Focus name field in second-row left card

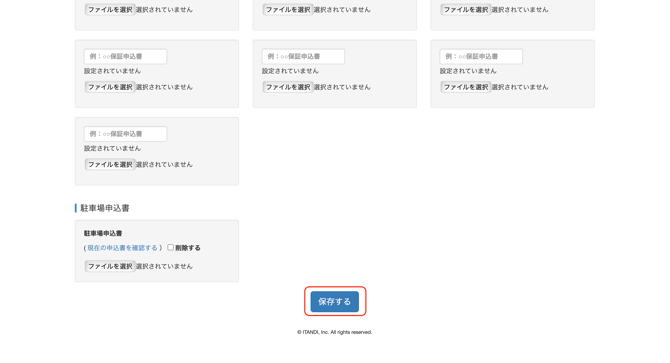125,56
